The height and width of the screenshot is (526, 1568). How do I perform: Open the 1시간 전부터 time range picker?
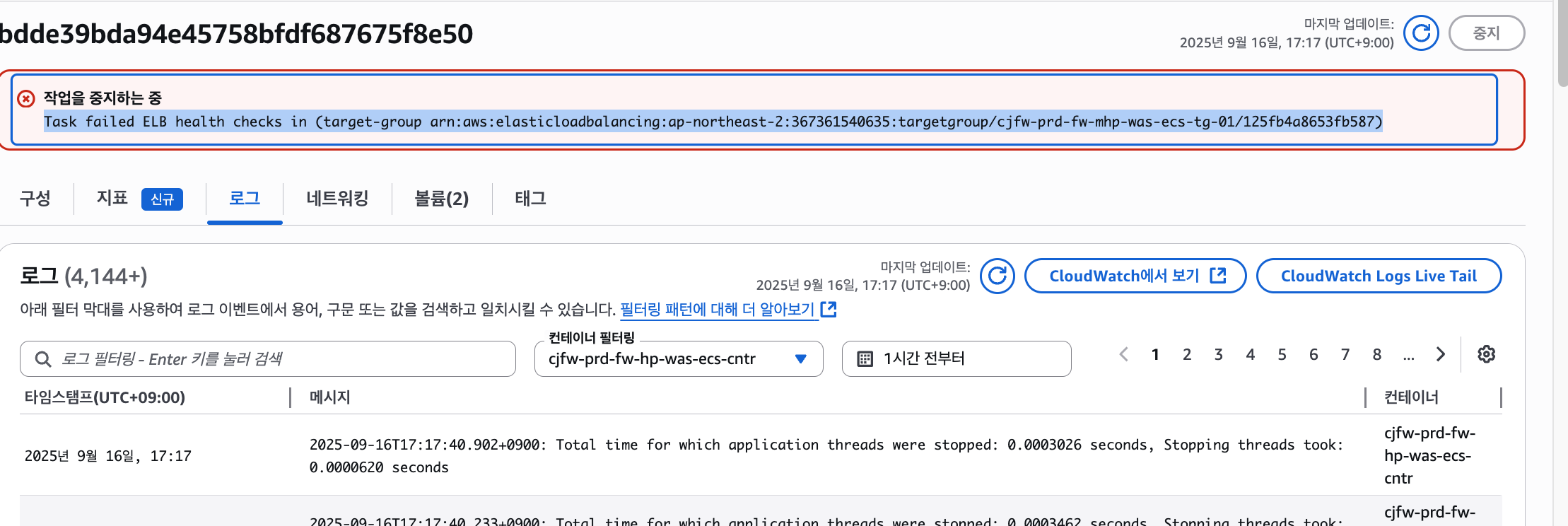coord(956,359)
